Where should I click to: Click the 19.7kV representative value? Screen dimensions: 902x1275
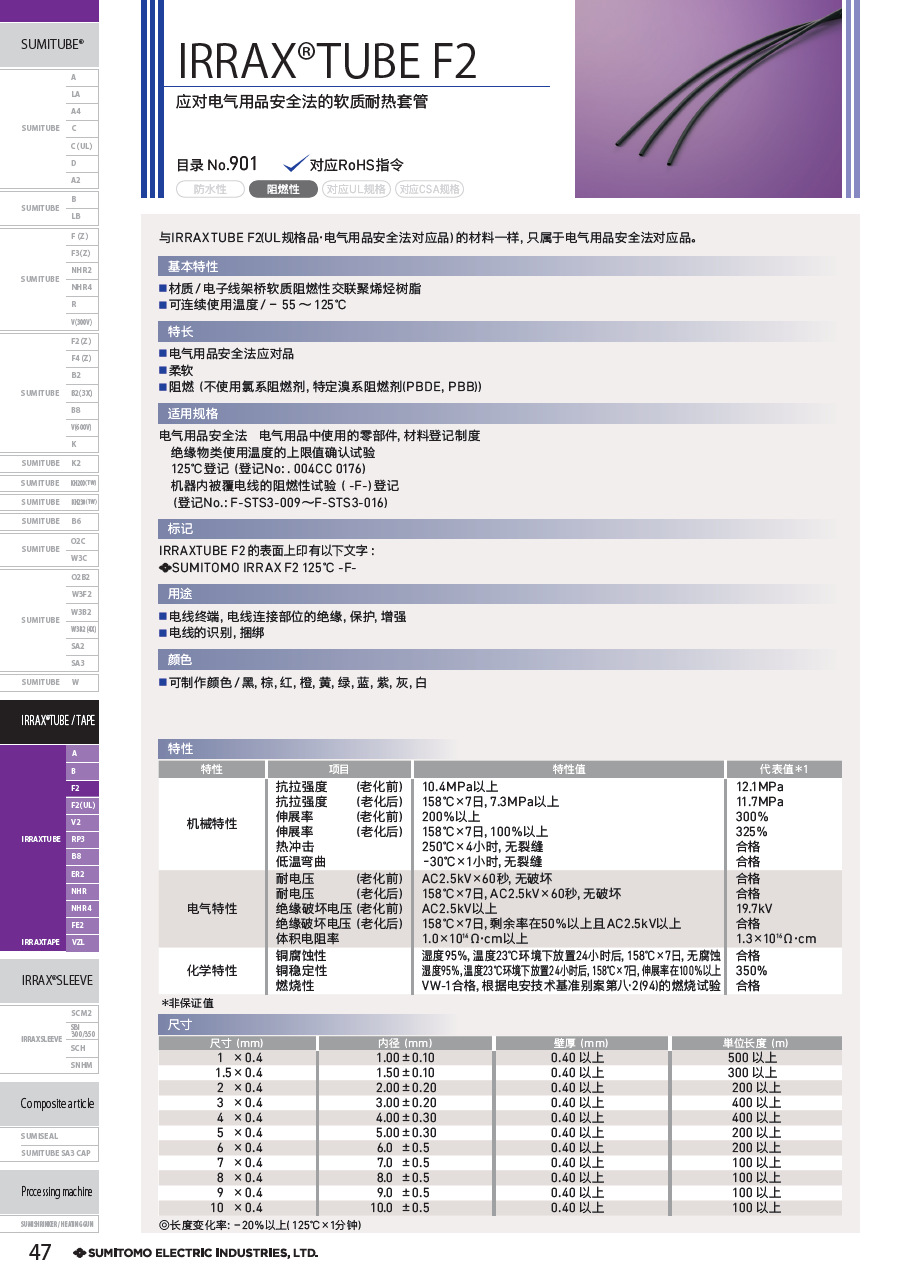[x=755, y=908]
